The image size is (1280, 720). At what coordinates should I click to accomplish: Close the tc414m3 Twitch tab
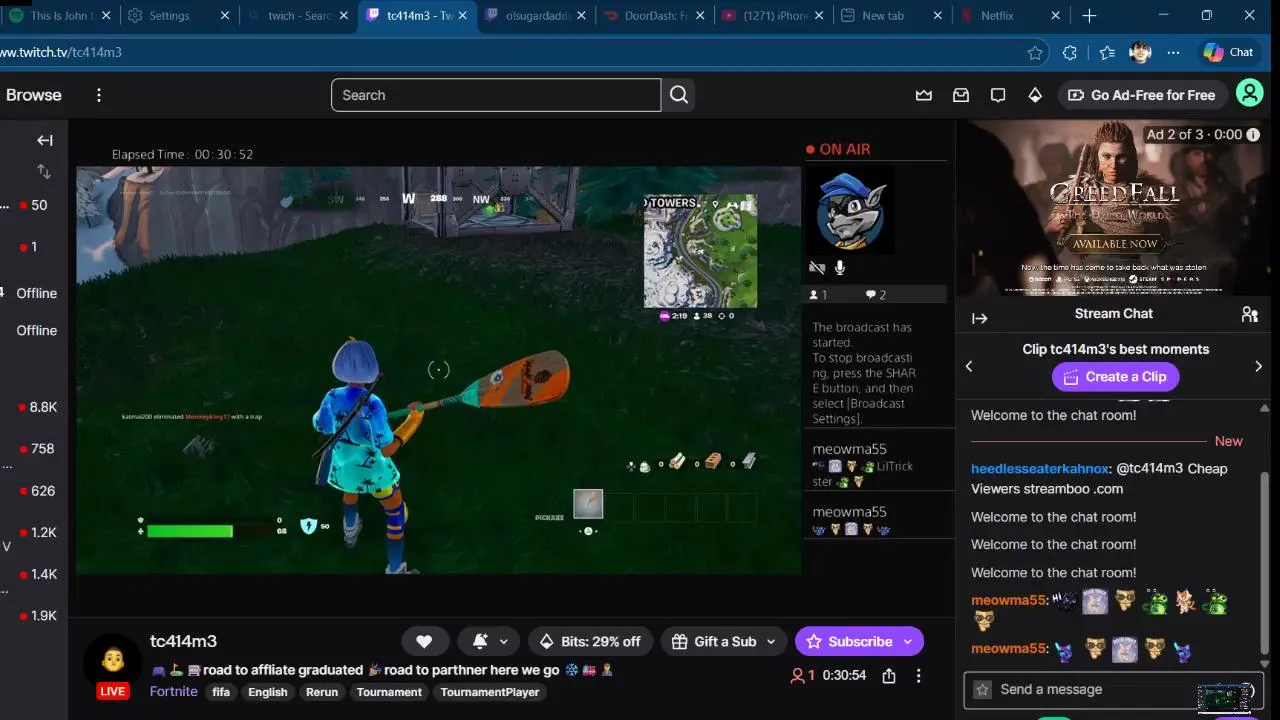pos(462,16)
